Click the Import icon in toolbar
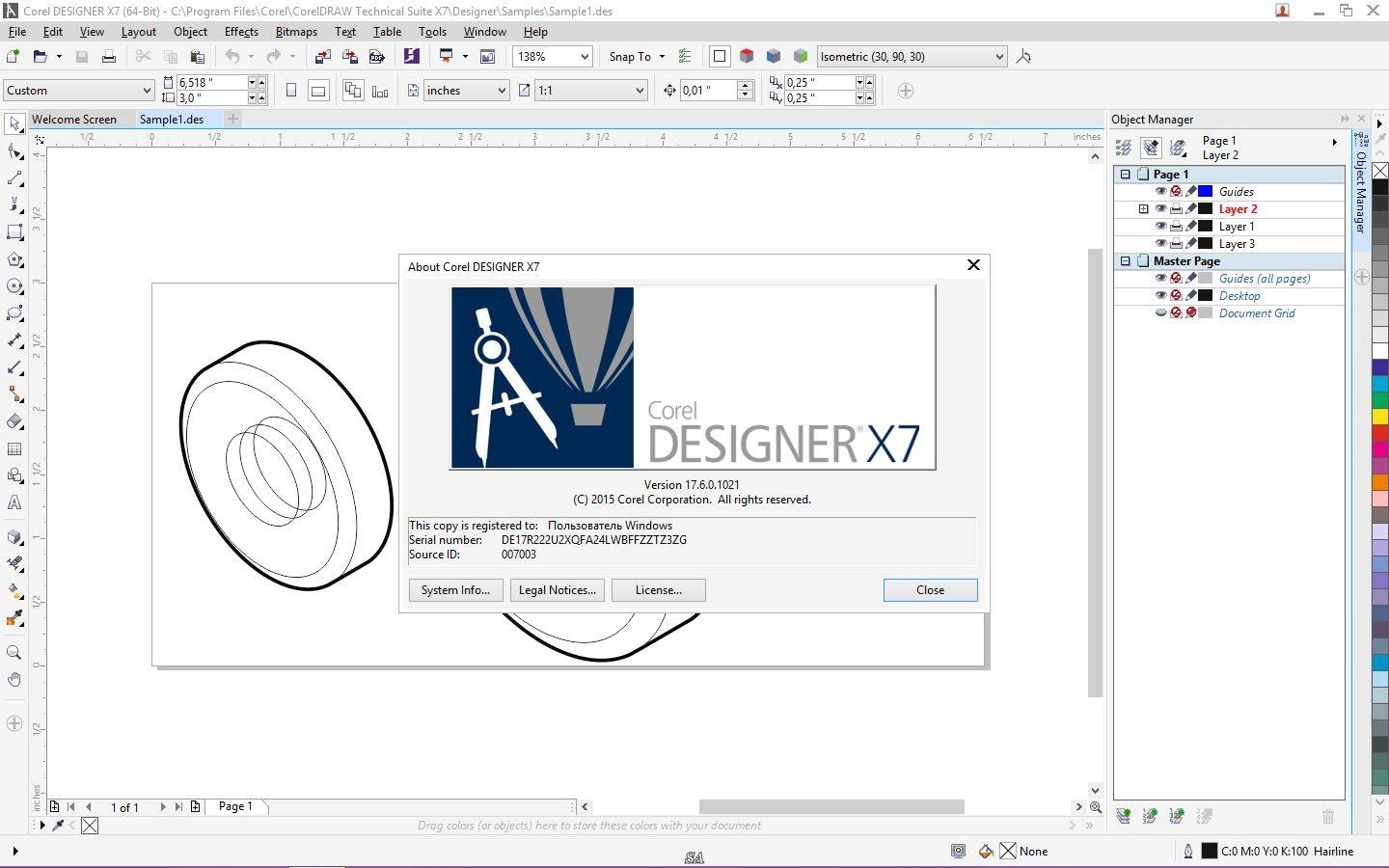Image resolution: width=1389 pixels, height=868 pixels. (323, 57)
